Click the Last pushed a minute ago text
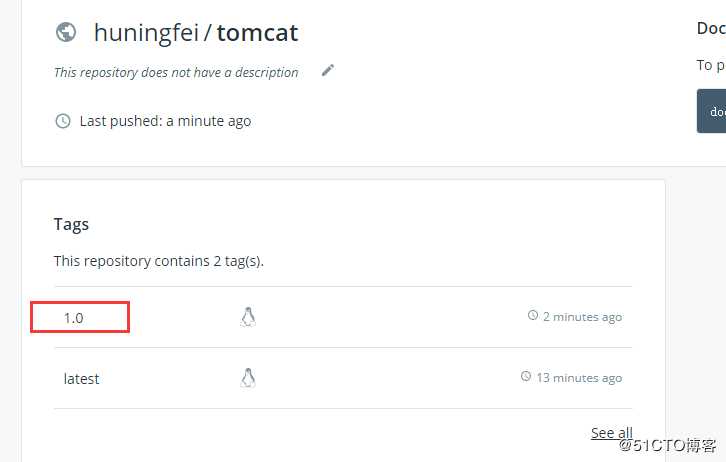 click(x=165, y=121)
